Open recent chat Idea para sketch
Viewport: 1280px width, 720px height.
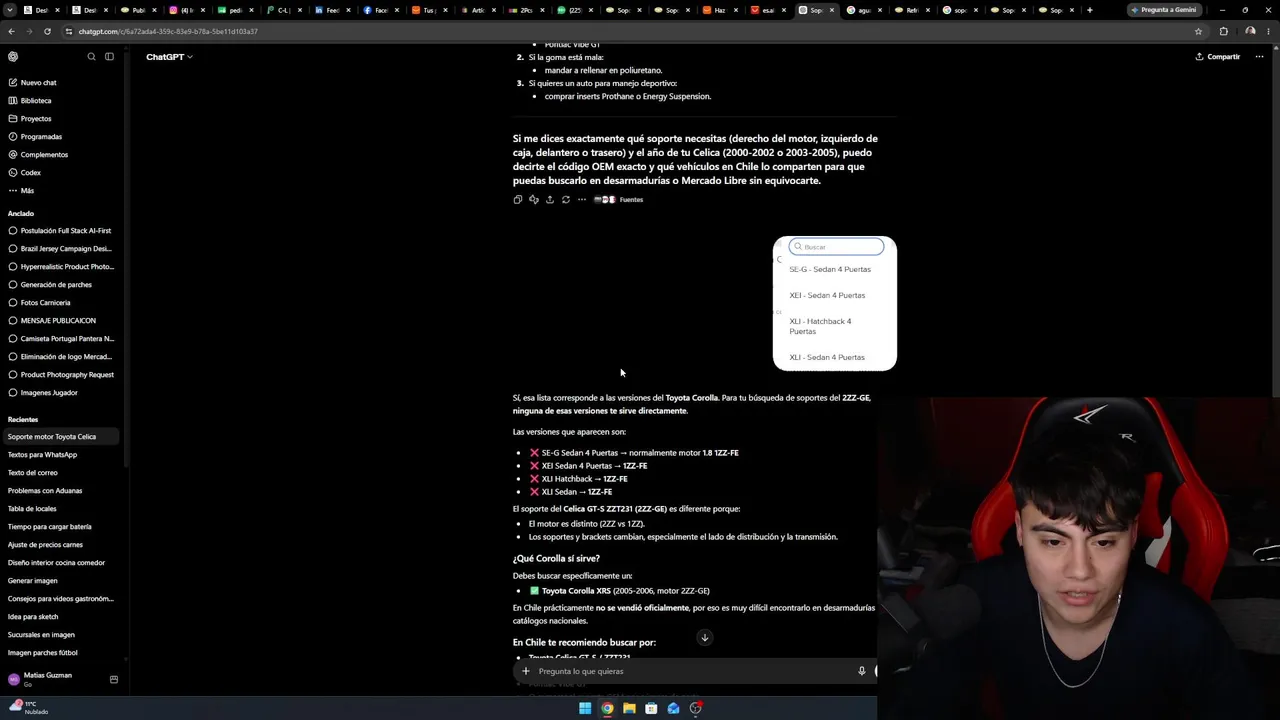click(33, 617)
